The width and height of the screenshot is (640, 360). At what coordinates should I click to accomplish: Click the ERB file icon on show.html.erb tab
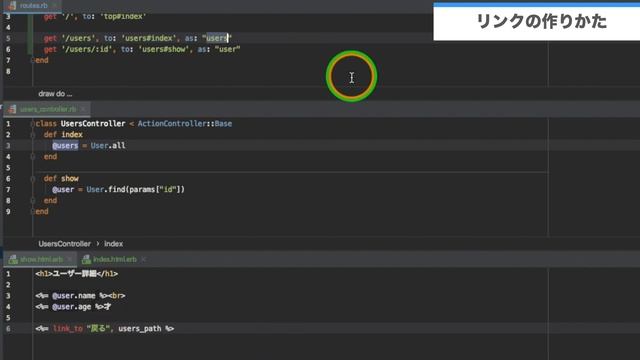(x=13, y=260)
